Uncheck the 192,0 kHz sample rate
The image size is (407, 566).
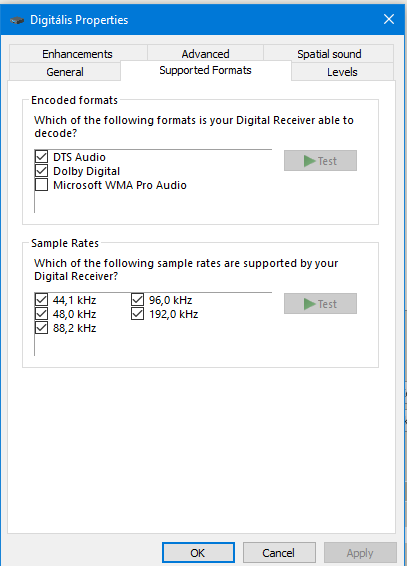[x=137, y=314]
